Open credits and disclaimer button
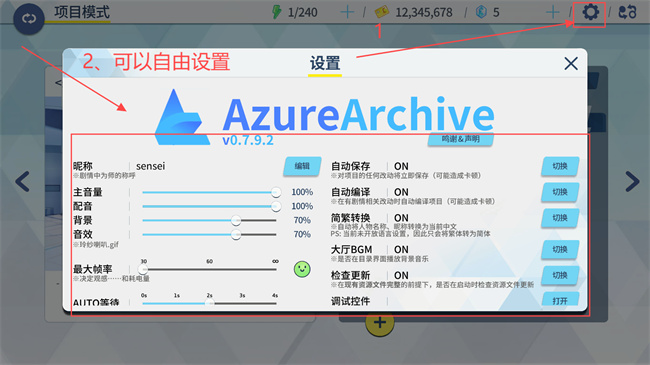This screenshot has width=650, height=365. pyautogui.click(x=461, y=139)
